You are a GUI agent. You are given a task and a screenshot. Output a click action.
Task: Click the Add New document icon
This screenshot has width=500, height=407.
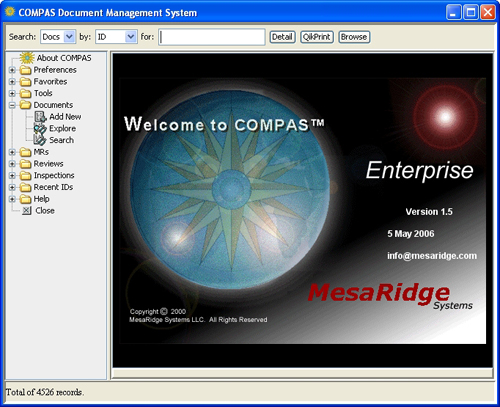(x=40, y=117)
